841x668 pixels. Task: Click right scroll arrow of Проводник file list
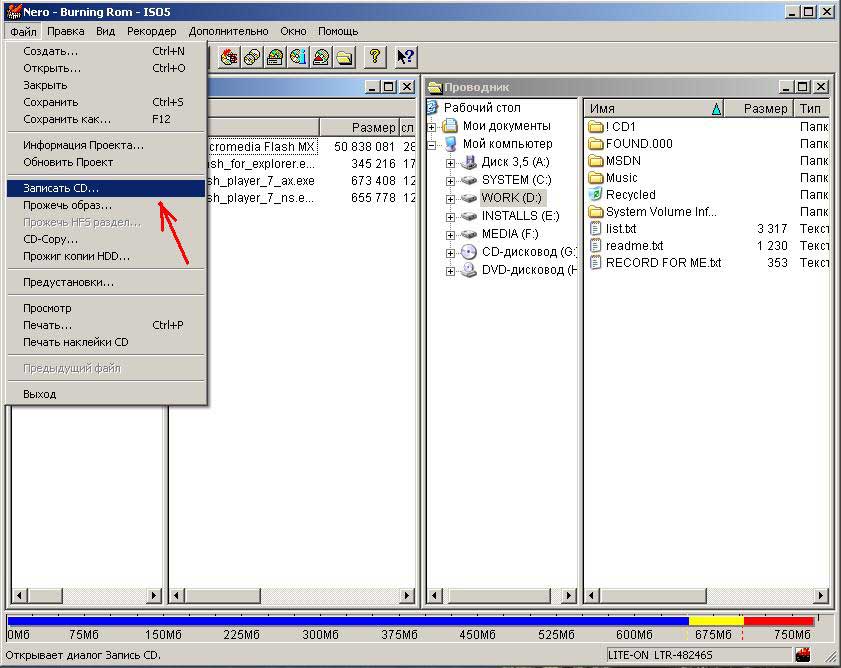pos(821,596)
